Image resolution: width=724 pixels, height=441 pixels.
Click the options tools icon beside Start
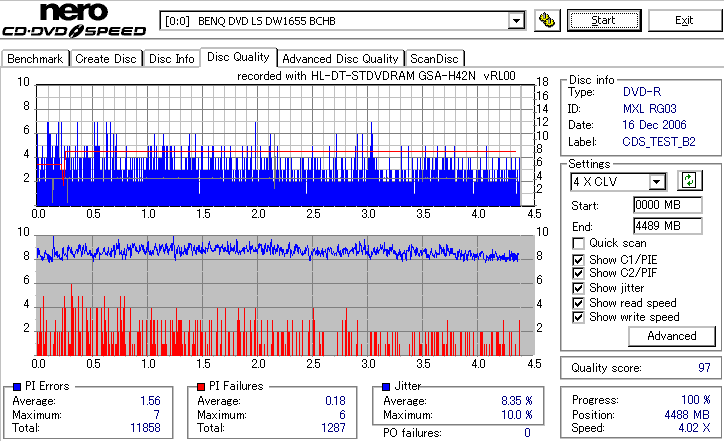547,21
